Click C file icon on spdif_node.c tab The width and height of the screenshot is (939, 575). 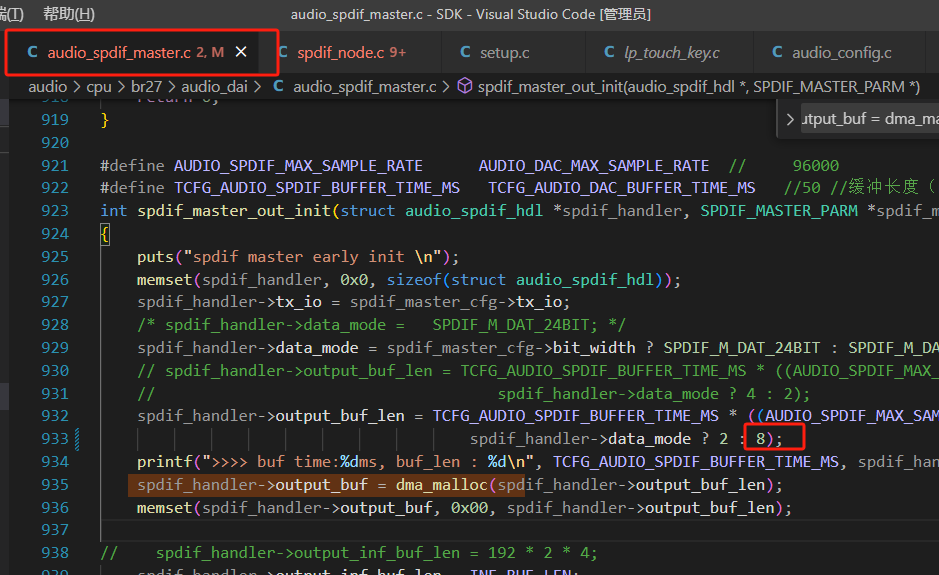[x=283, y=52]
